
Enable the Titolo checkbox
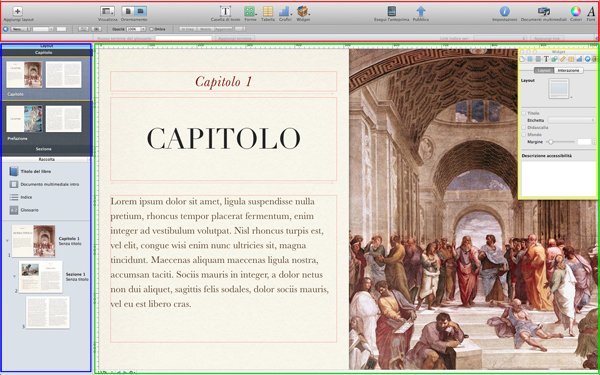click(x=524, y=113)
